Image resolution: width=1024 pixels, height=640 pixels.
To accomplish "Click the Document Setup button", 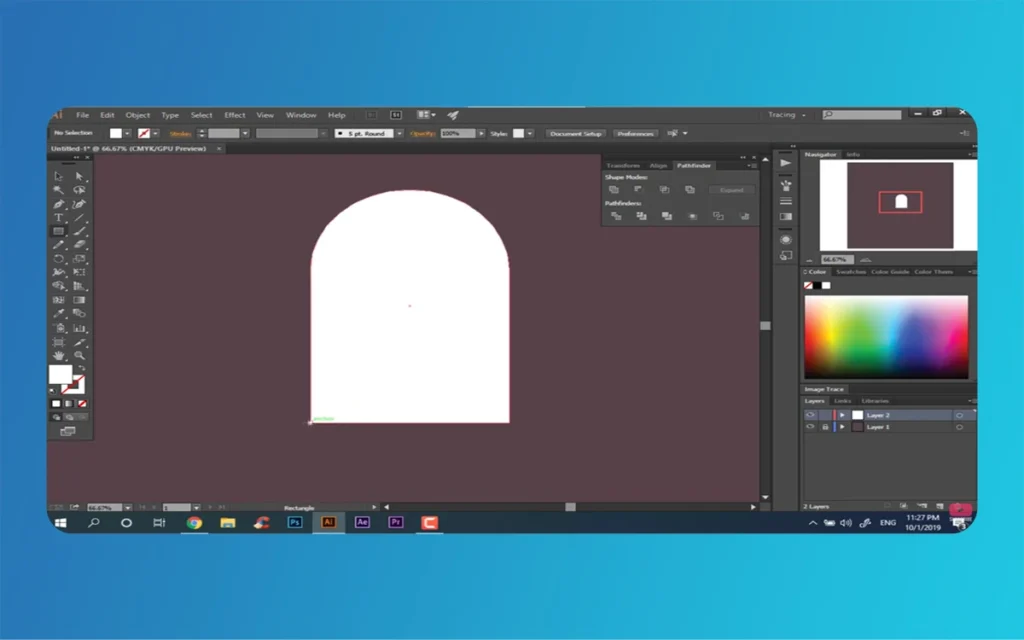I will pos(576,133).
